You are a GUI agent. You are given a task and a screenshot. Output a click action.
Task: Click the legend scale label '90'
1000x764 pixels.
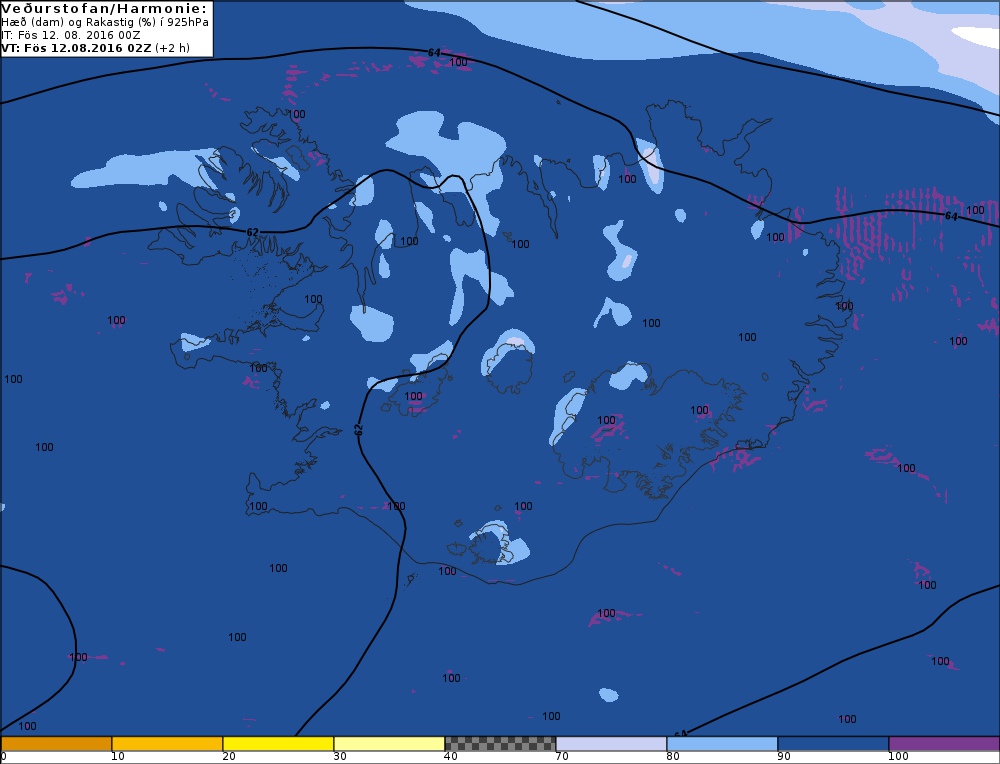(x=783, y=757)
